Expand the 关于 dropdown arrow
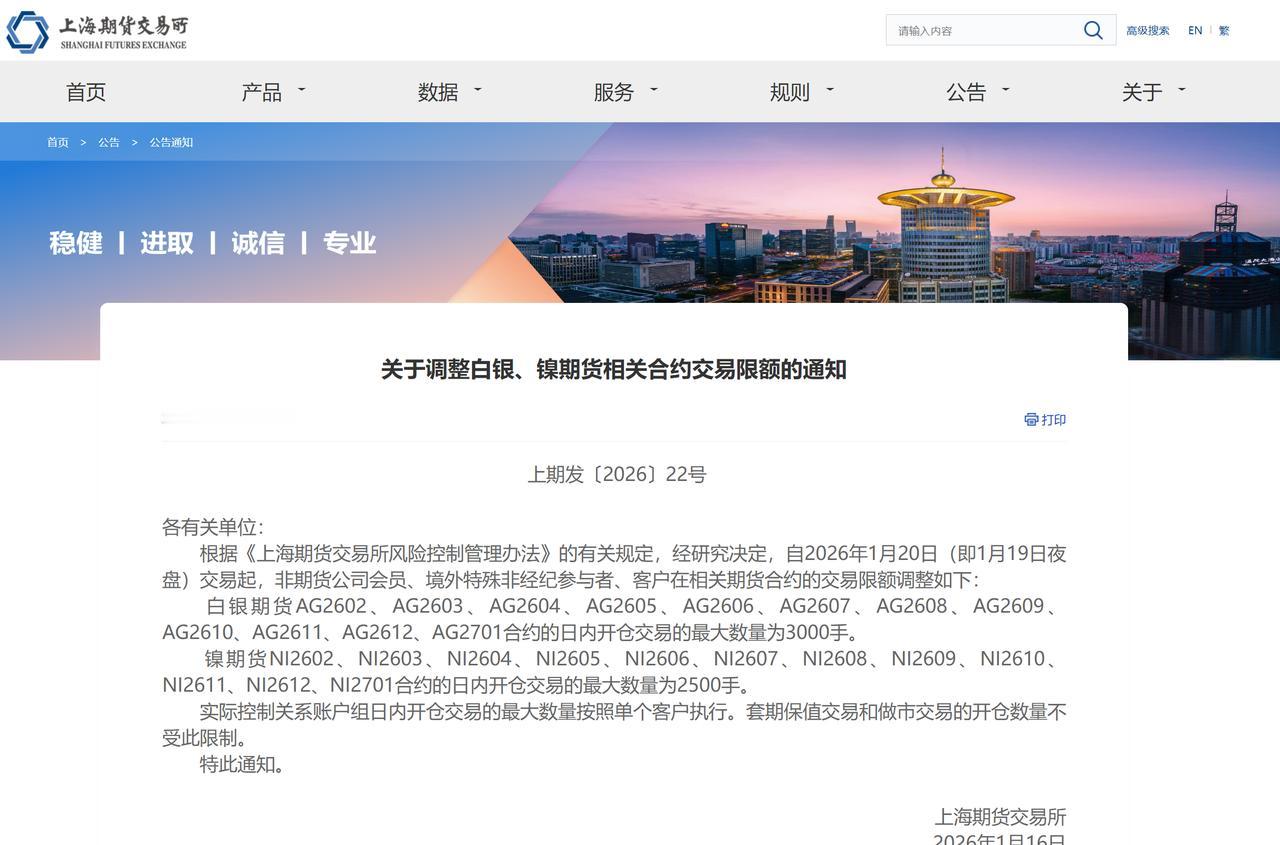Image resolution: width=1280 pixels, height=845 pixels. pyautogui.click(x=1181, y=92)
